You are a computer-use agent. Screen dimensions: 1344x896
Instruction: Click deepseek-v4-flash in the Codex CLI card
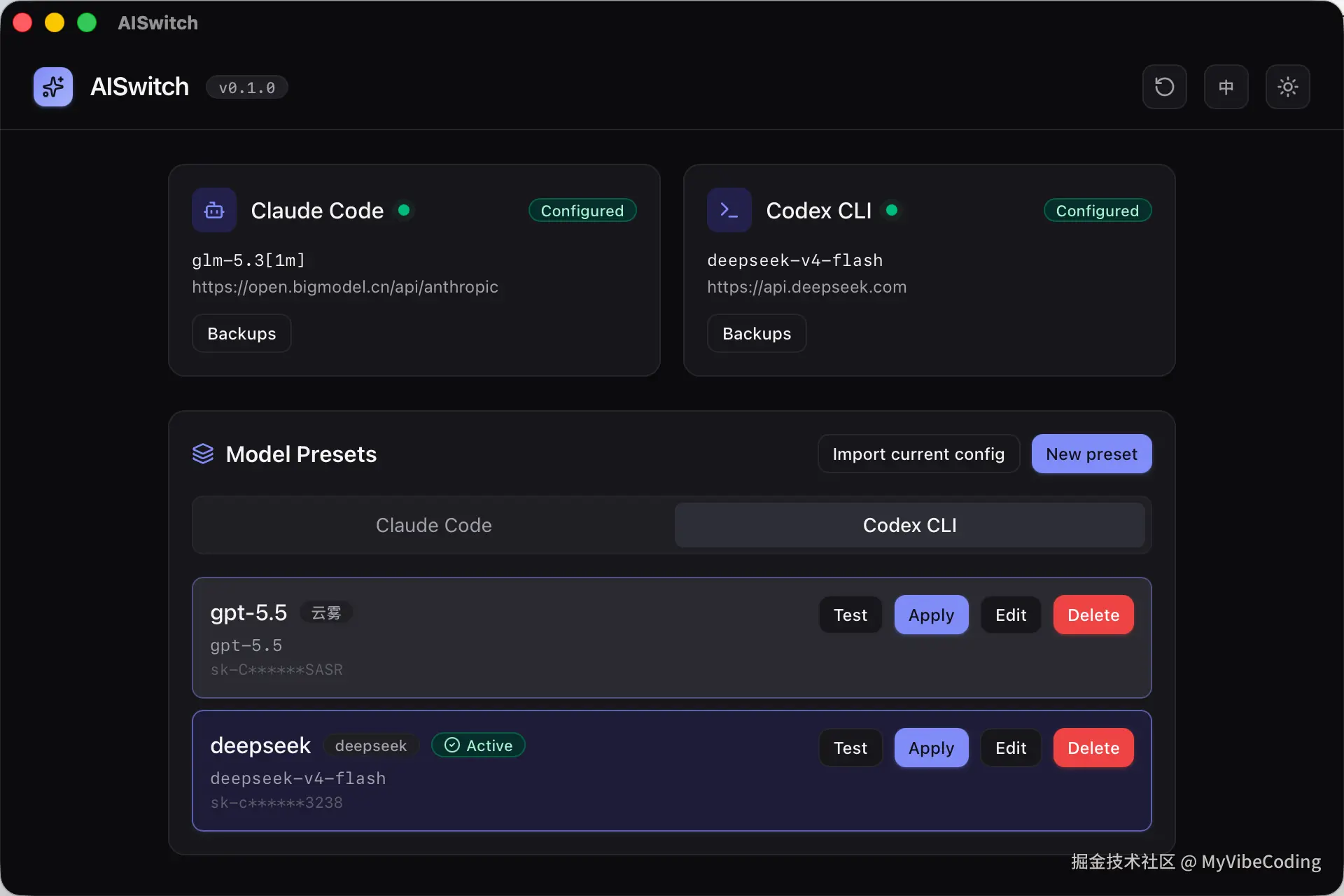point(794,260)
